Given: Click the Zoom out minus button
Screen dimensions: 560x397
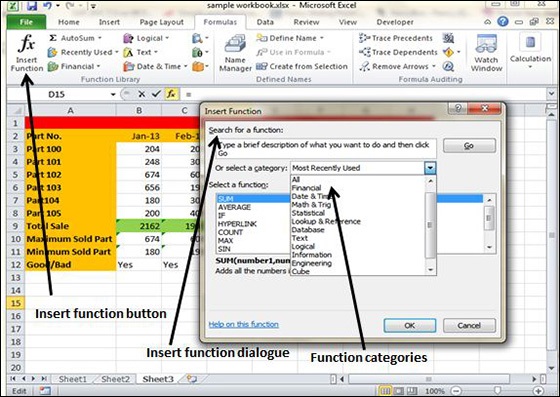Looking at the screenshot, I should [x=455, y=391].
